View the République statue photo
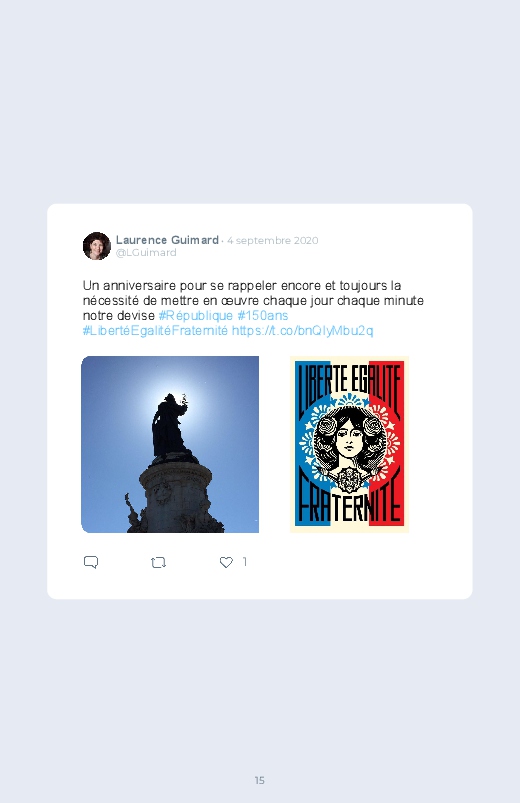This screenshot has height=803, width=520. coord(170,444)
